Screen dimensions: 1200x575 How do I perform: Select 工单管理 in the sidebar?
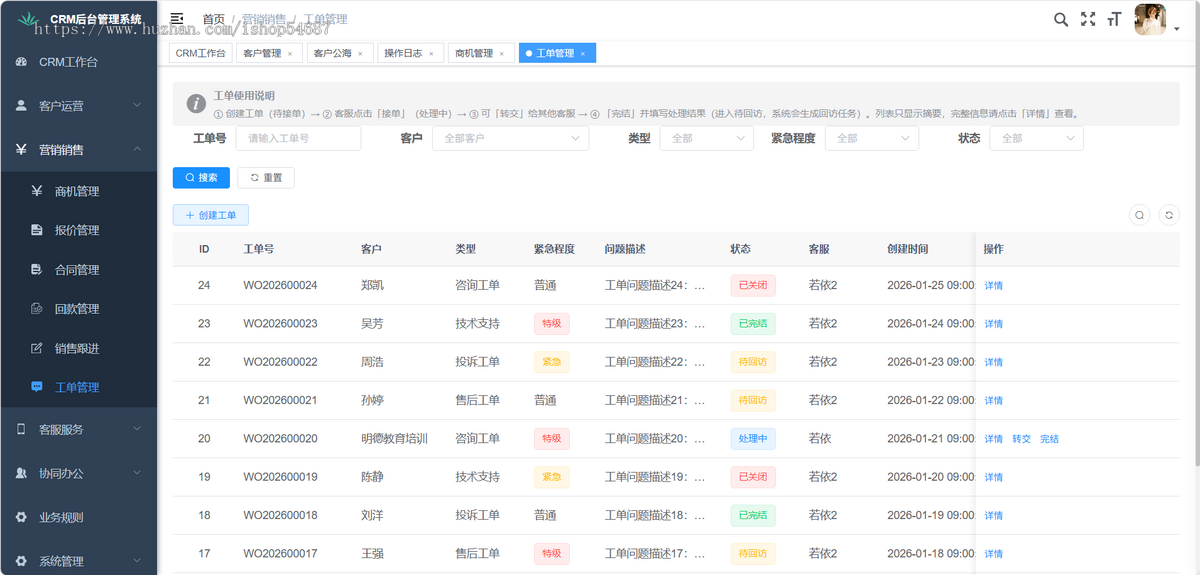[x=78, y=387]
